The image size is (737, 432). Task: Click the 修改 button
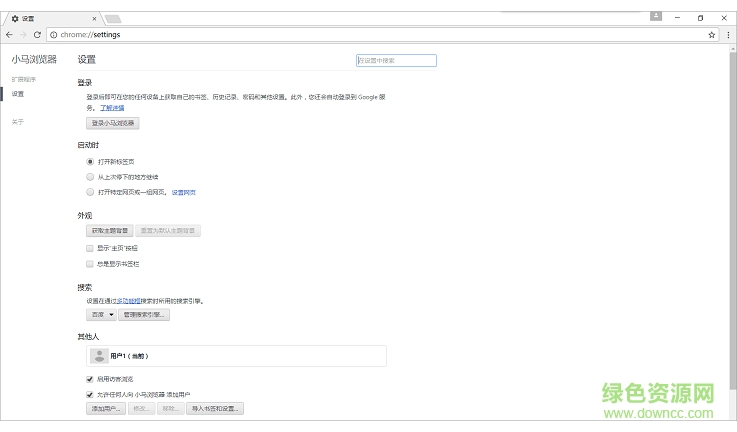tap(141, 408)
